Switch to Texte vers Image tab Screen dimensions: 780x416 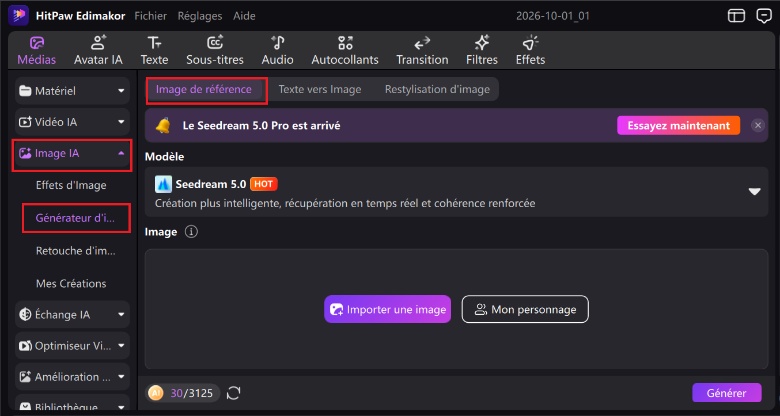click(320, 90)
